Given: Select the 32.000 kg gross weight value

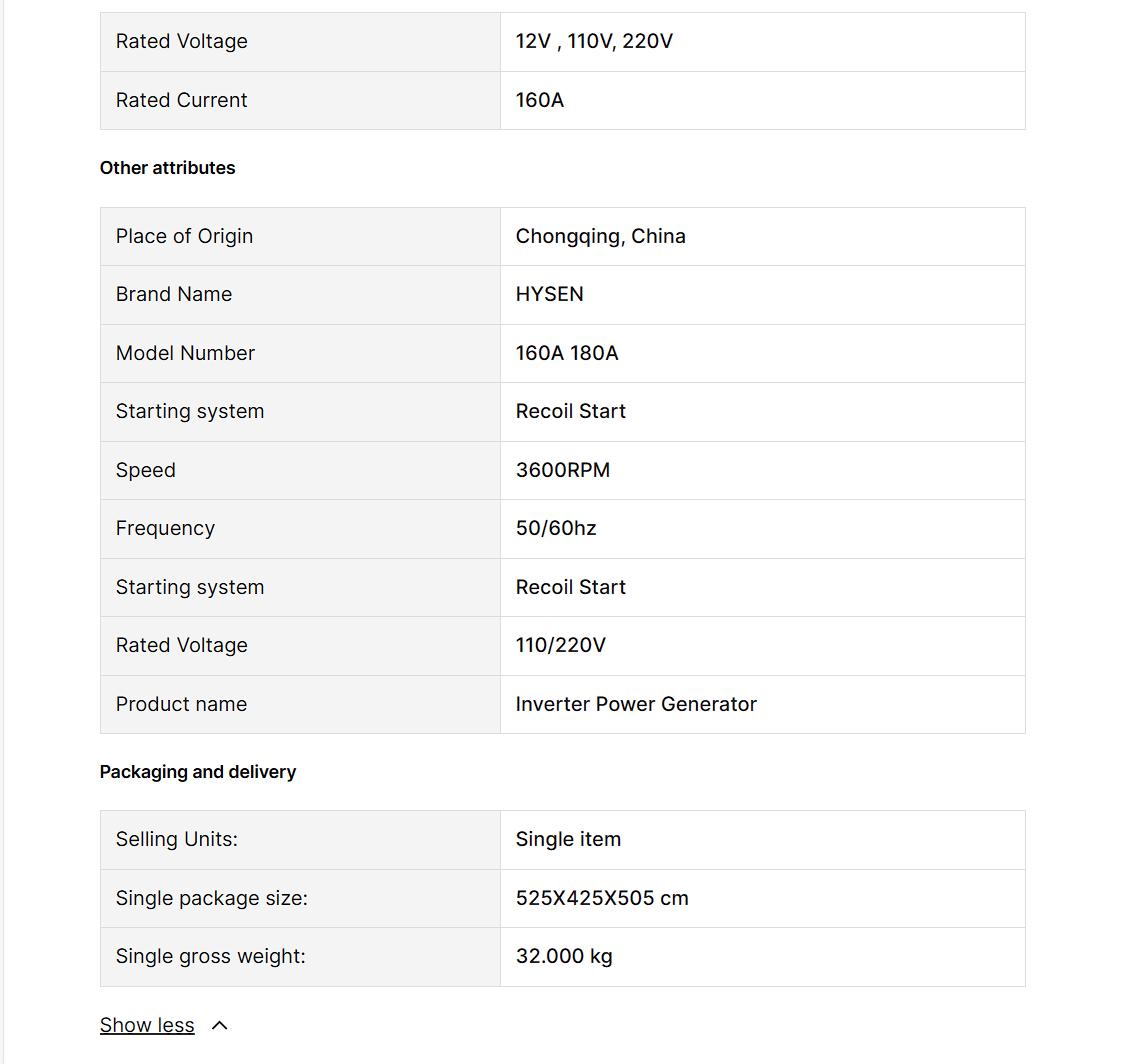Looking at the screenshot, I should tap(564, 956).
